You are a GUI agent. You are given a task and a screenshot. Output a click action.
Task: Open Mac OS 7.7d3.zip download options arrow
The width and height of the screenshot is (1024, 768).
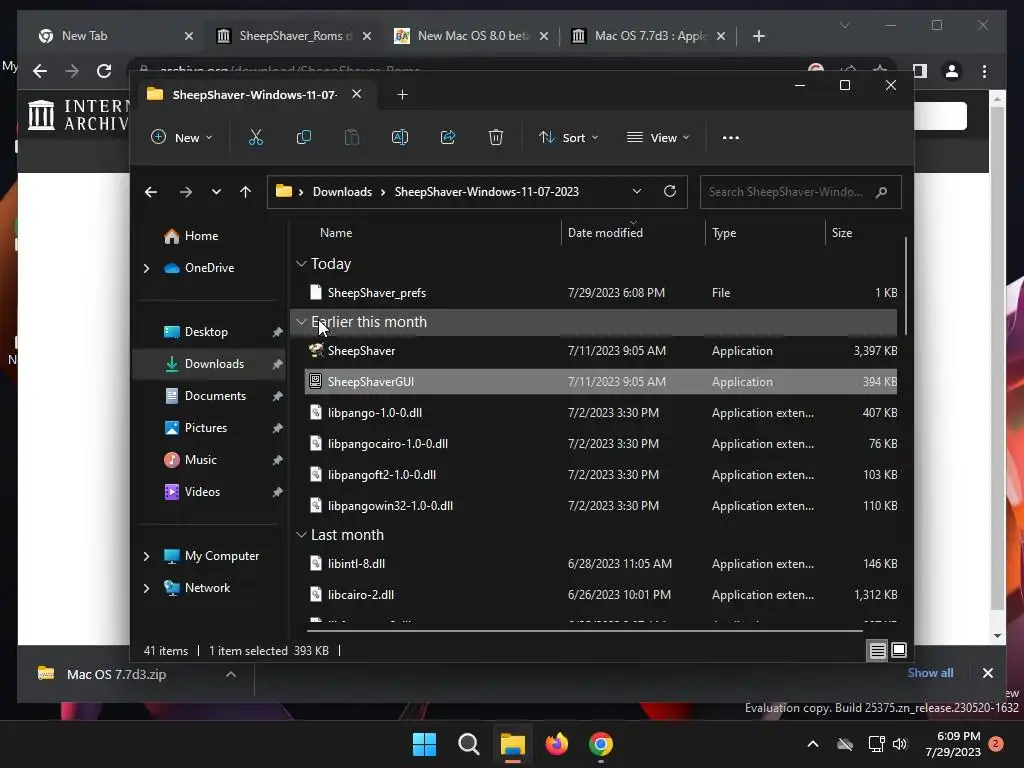click(x=231, y=674)
